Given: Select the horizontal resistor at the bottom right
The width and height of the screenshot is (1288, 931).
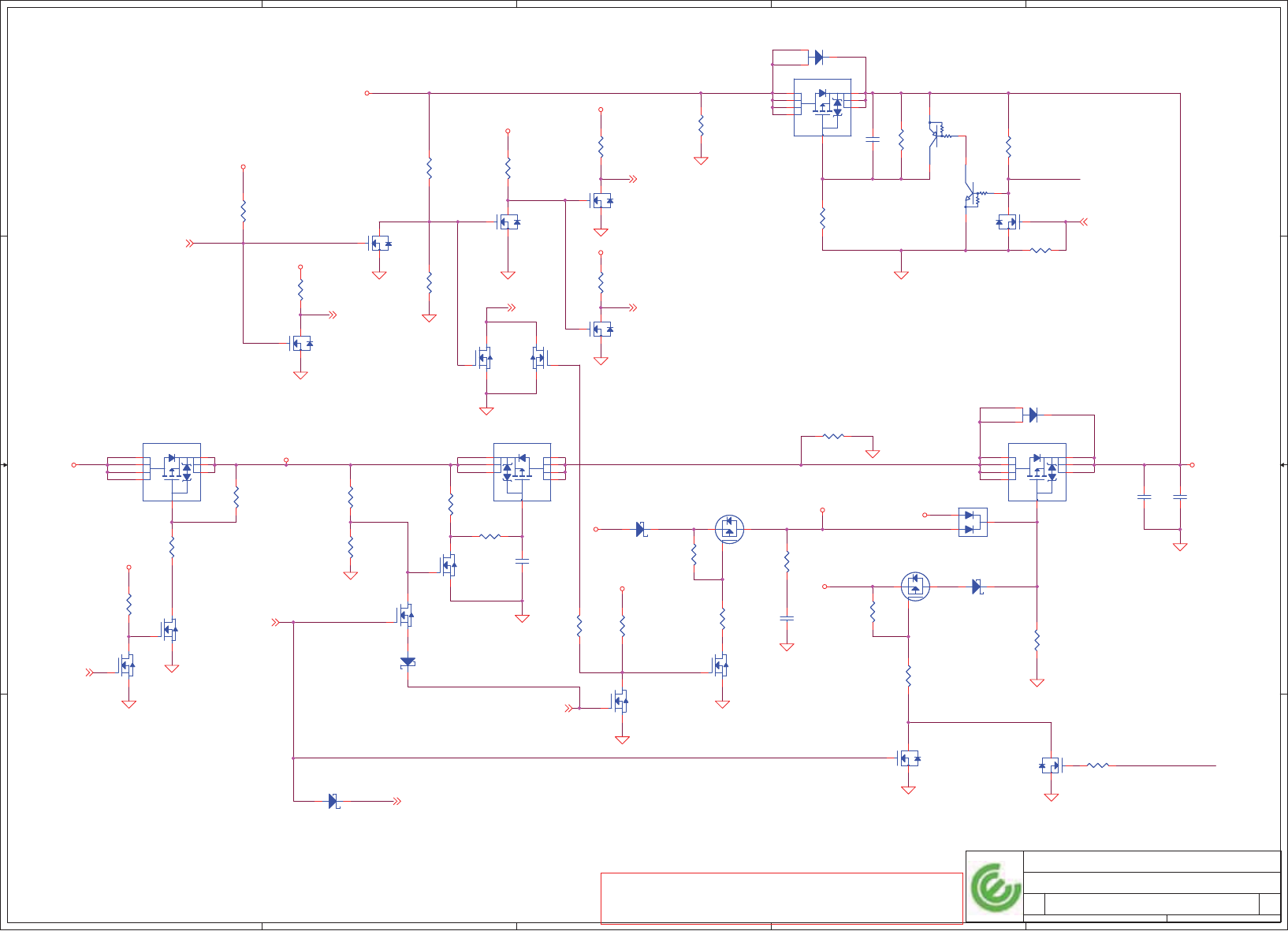Looking at the screenshot, I should 1098,765.
